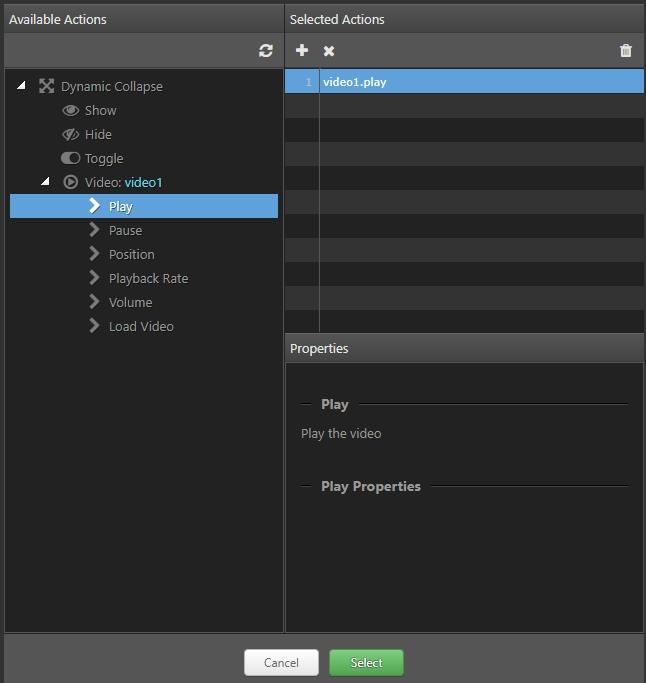
Task: Click the crossed-eye icon beside Hide
Action: (71, 134)
